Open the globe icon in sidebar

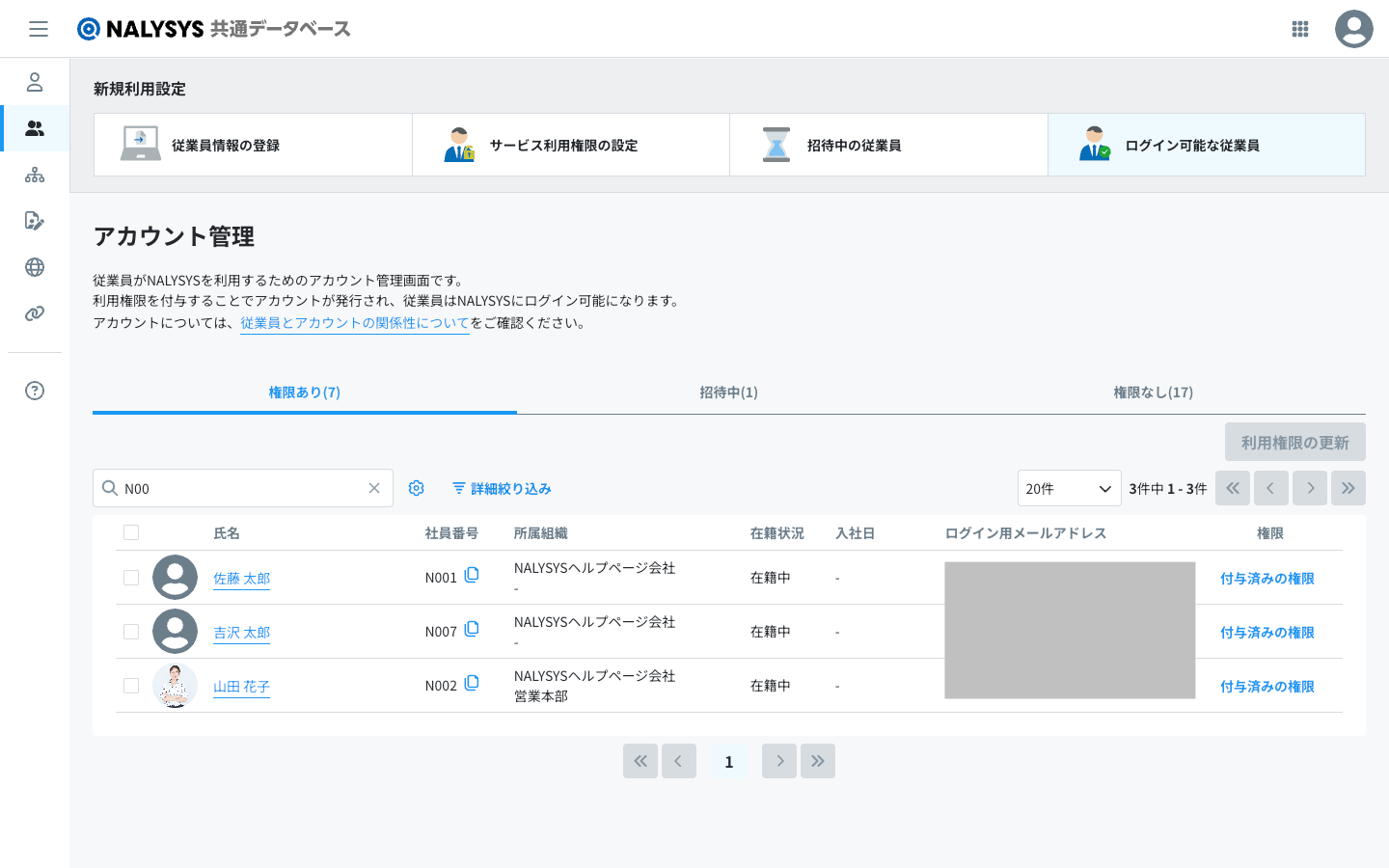click(x=35, y=267)
